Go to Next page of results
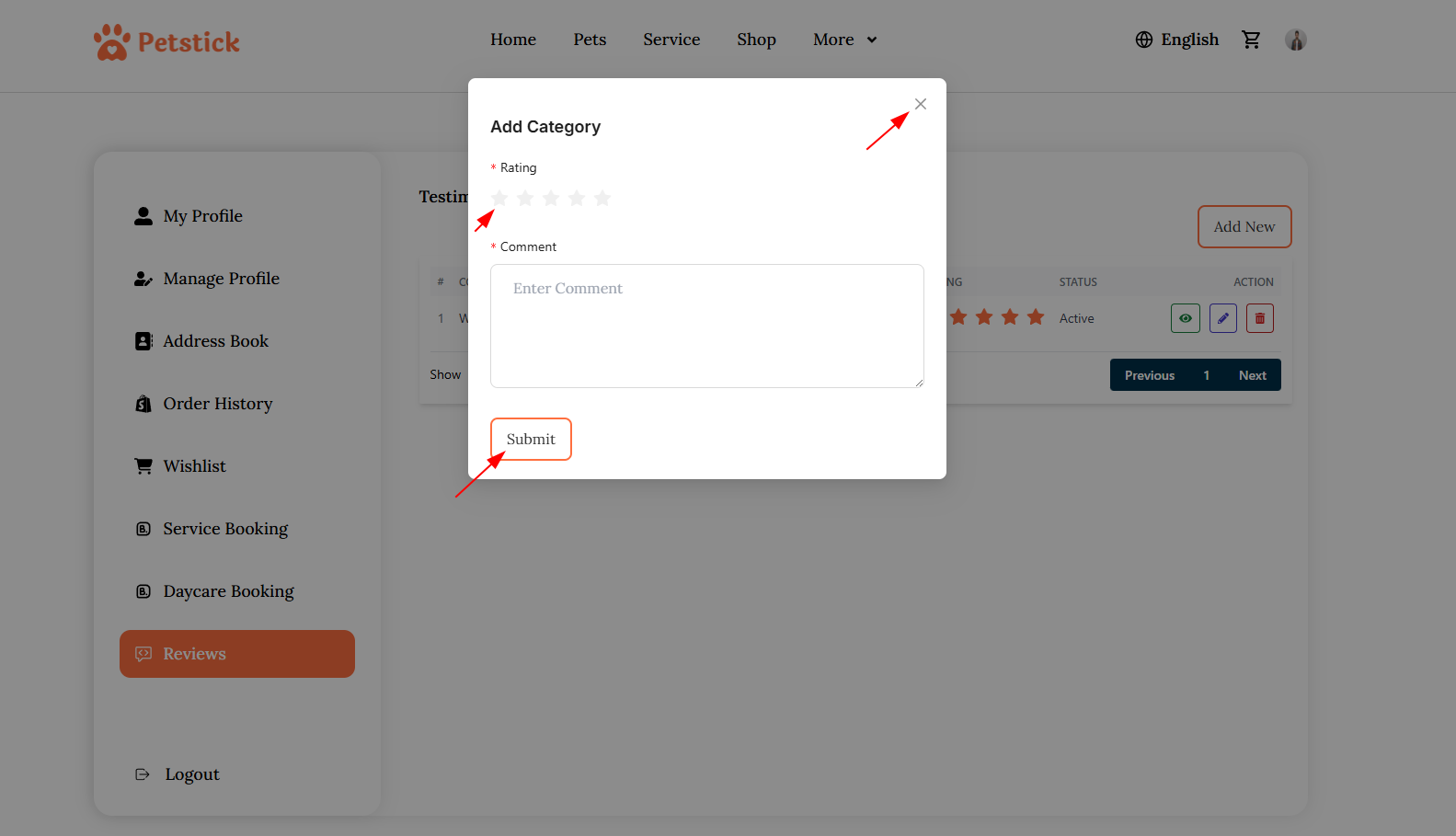This screenshot has height=836, width=1456. pos(1252,375)
